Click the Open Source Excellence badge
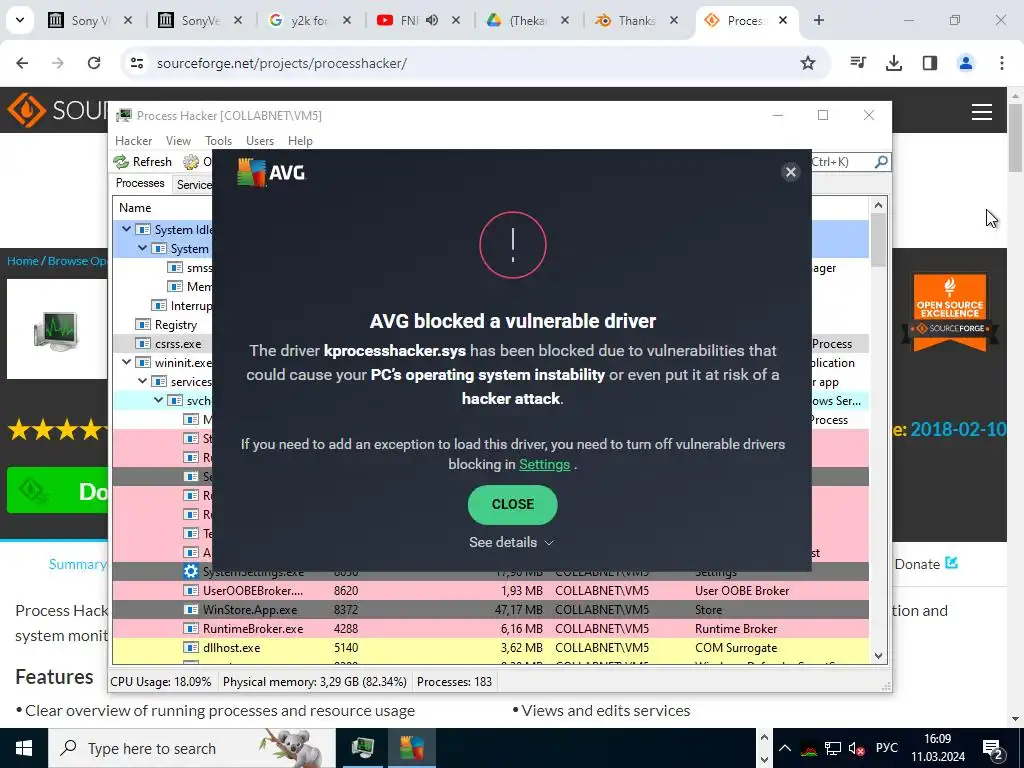 point(950,312)
